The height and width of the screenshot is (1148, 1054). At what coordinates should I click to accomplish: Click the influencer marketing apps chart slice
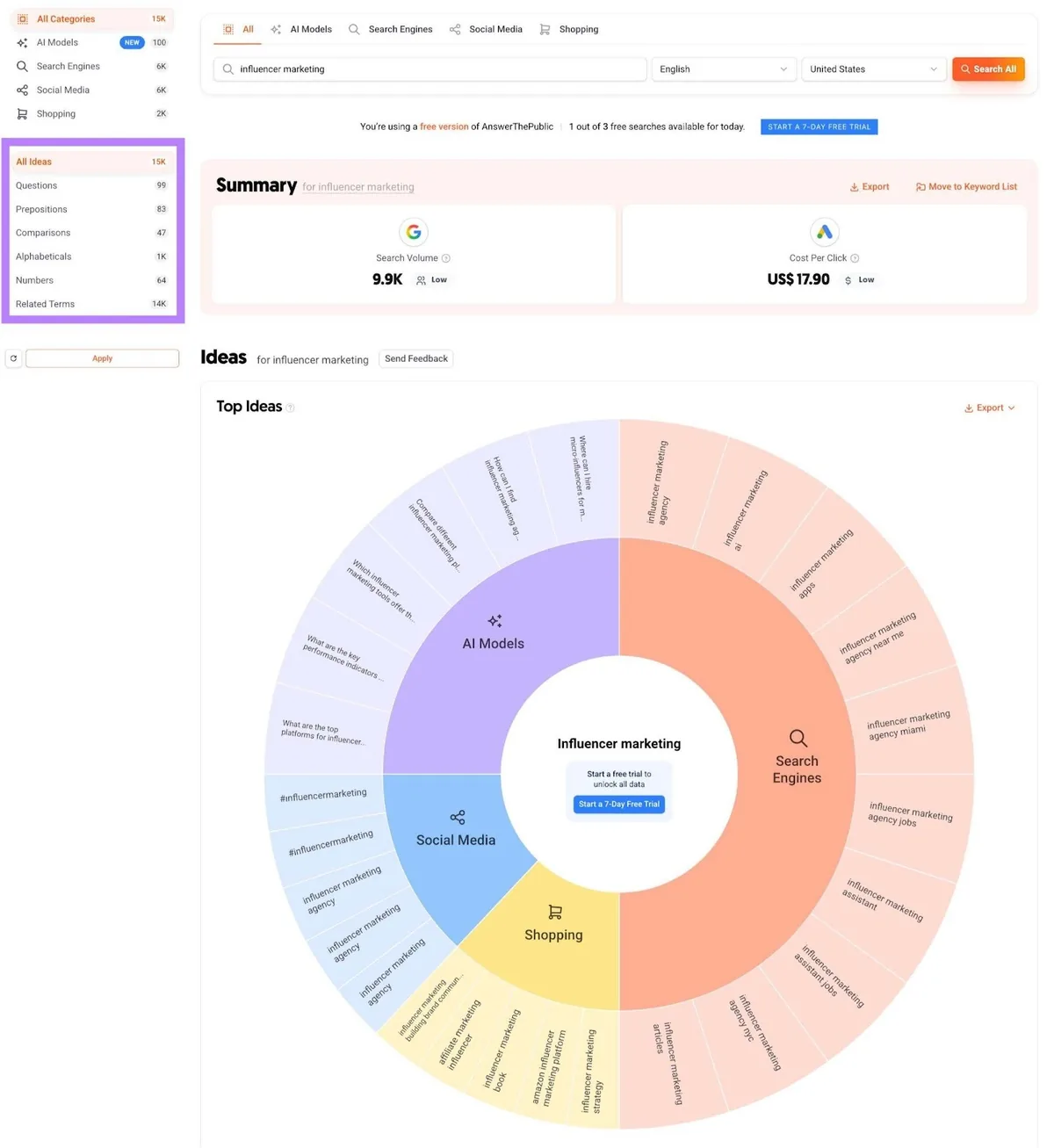tap(820, 564)
